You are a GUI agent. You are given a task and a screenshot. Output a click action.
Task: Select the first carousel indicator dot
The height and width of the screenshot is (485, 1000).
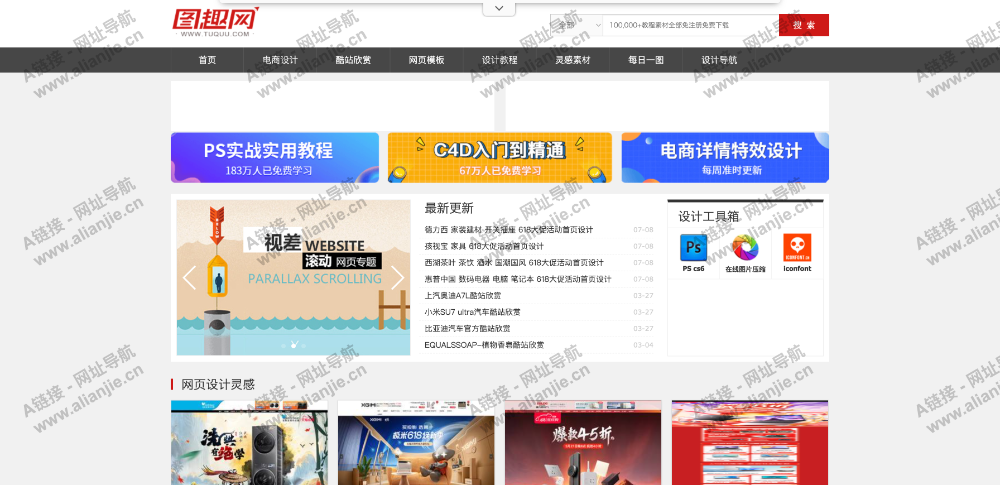(x=284, y=345)
